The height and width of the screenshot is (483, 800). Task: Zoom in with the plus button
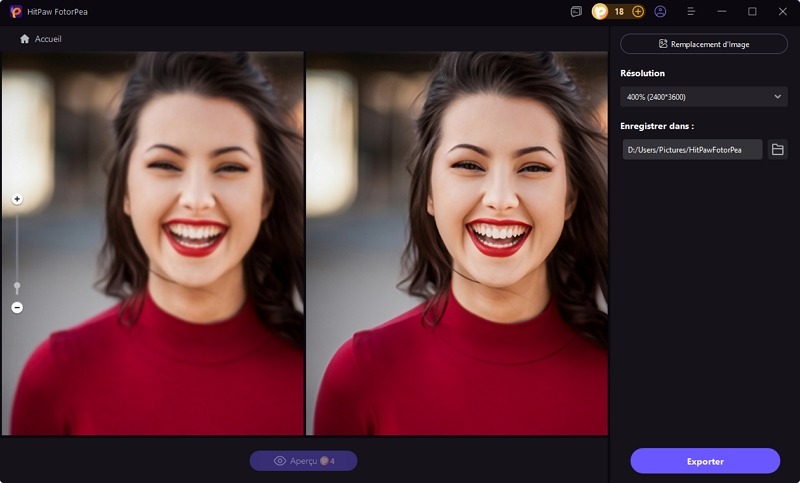point(17,199)
